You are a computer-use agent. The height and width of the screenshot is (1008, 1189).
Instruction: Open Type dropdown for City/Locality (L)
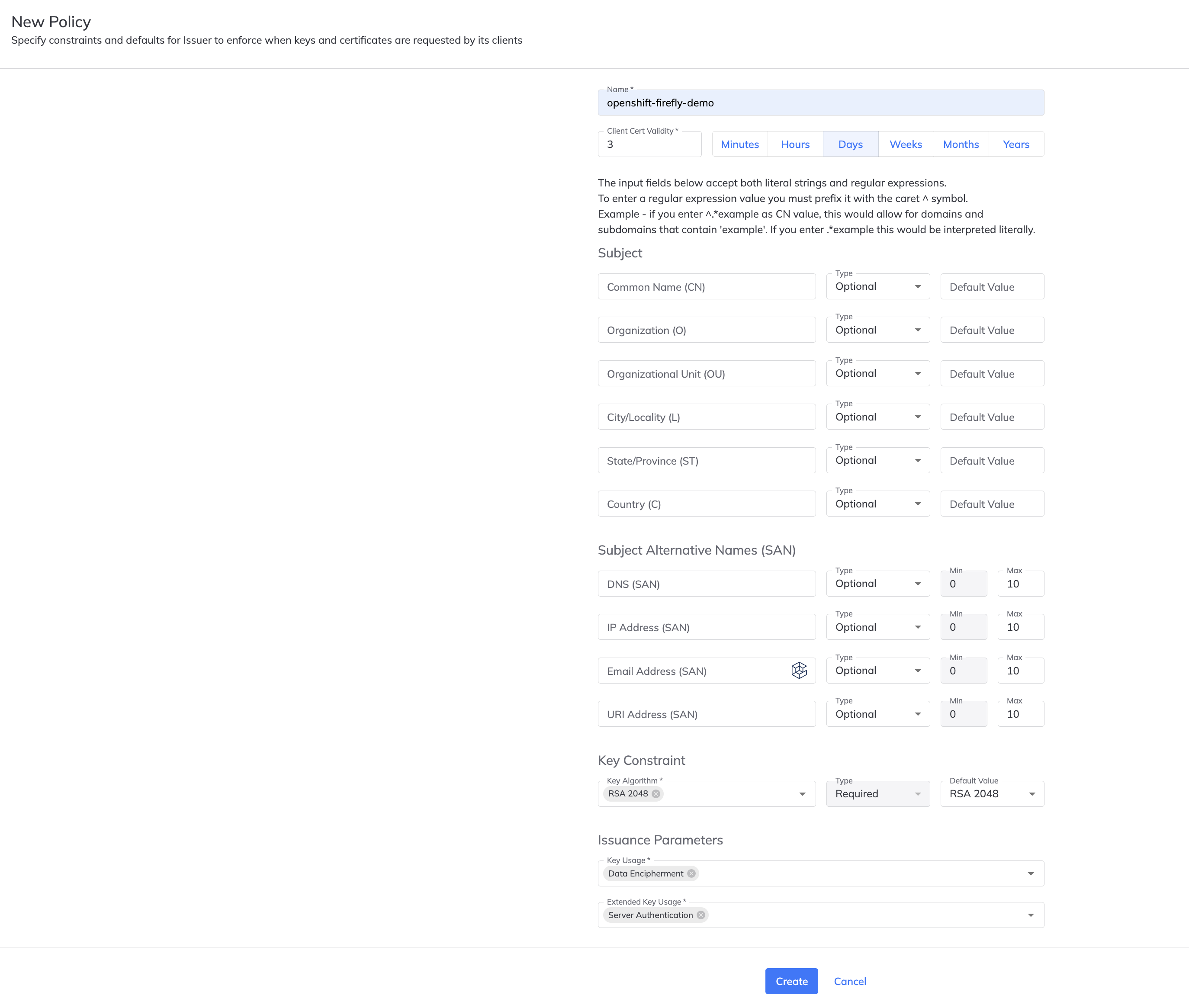pos(878,417)
